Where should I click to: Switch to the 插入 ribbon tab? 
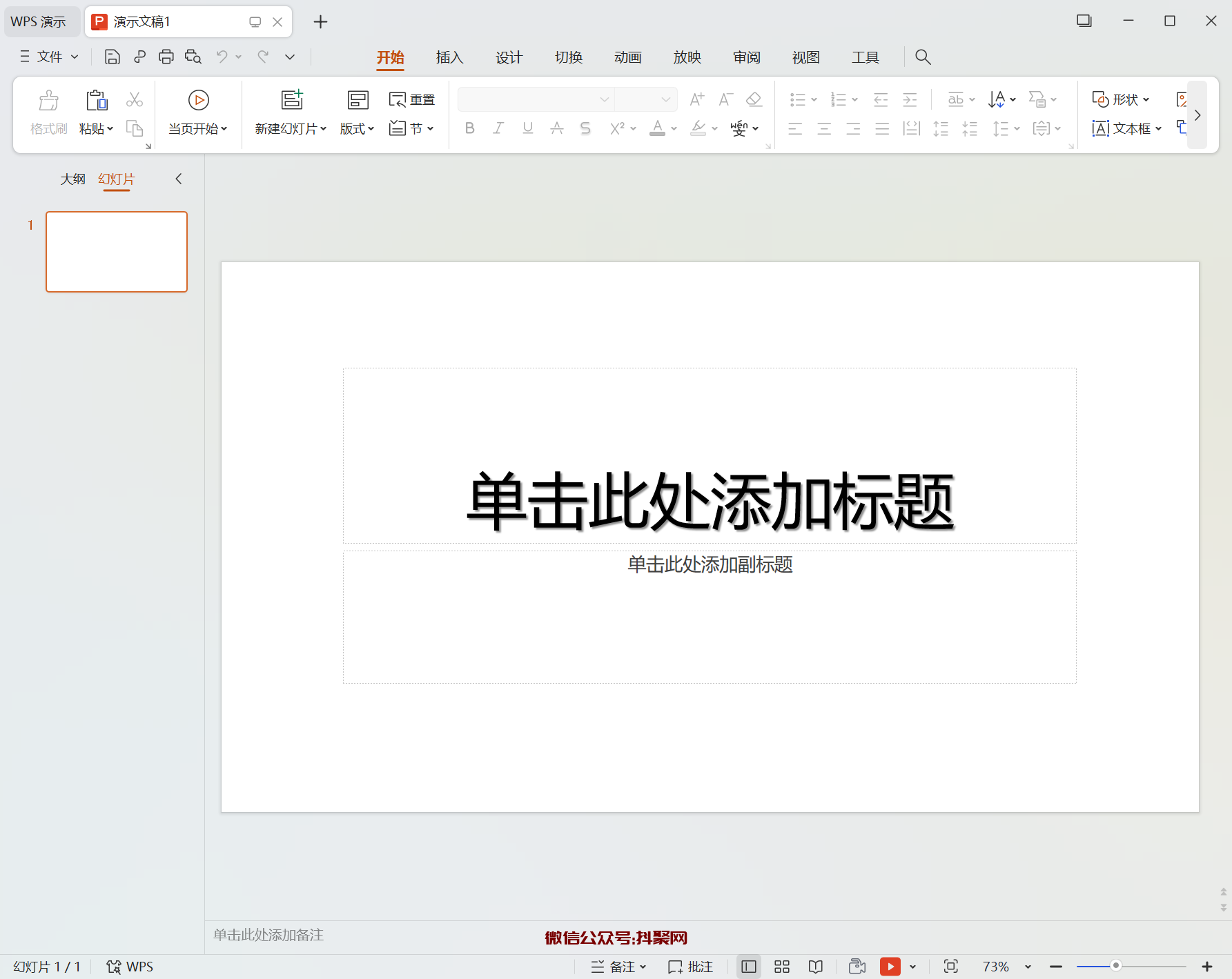(449, 57)
